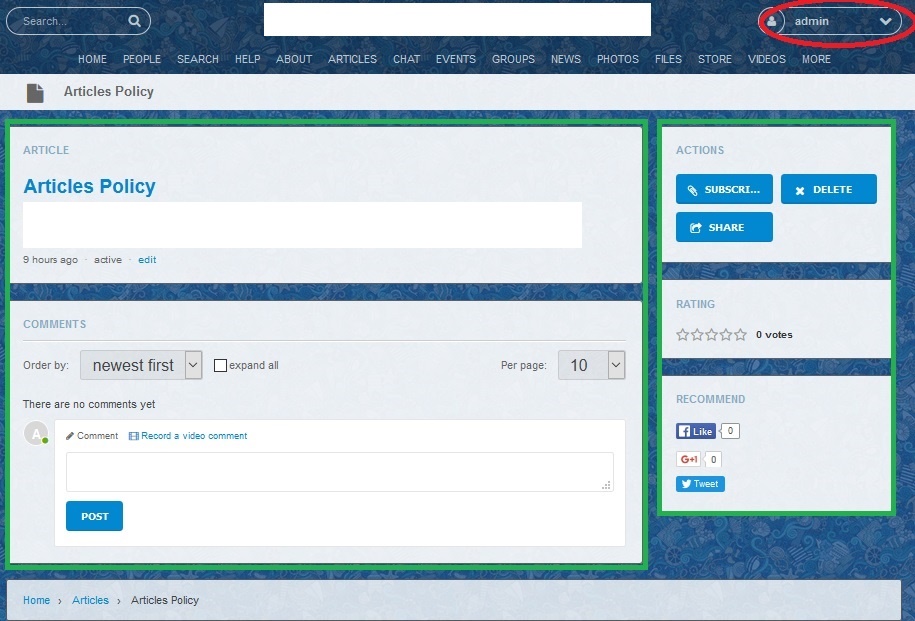
Task: Click inside the comment text box
Action: 339,471
